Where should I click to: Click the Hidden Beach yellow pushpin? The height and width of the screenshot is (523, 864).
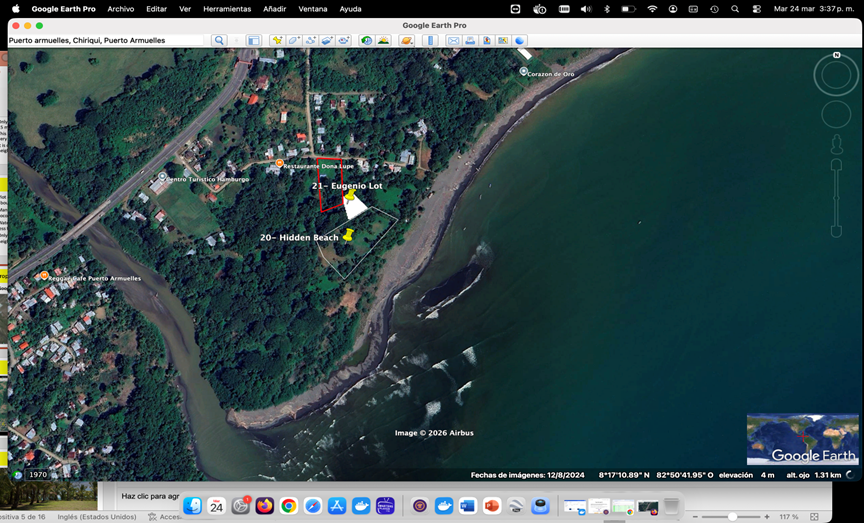[x=348, y=235]
